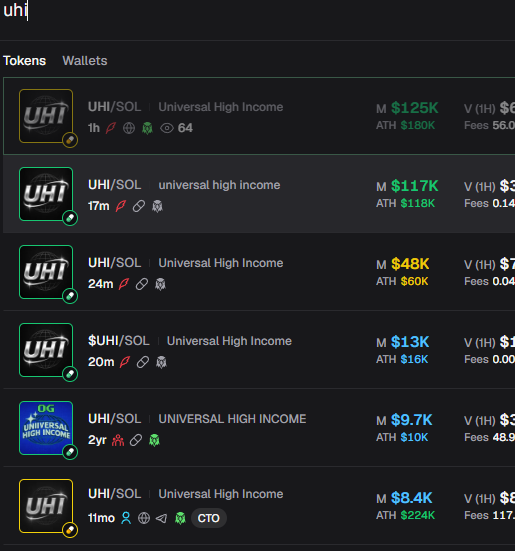Click the pill badge on the $13K token
515x551 pixels.
70,374
